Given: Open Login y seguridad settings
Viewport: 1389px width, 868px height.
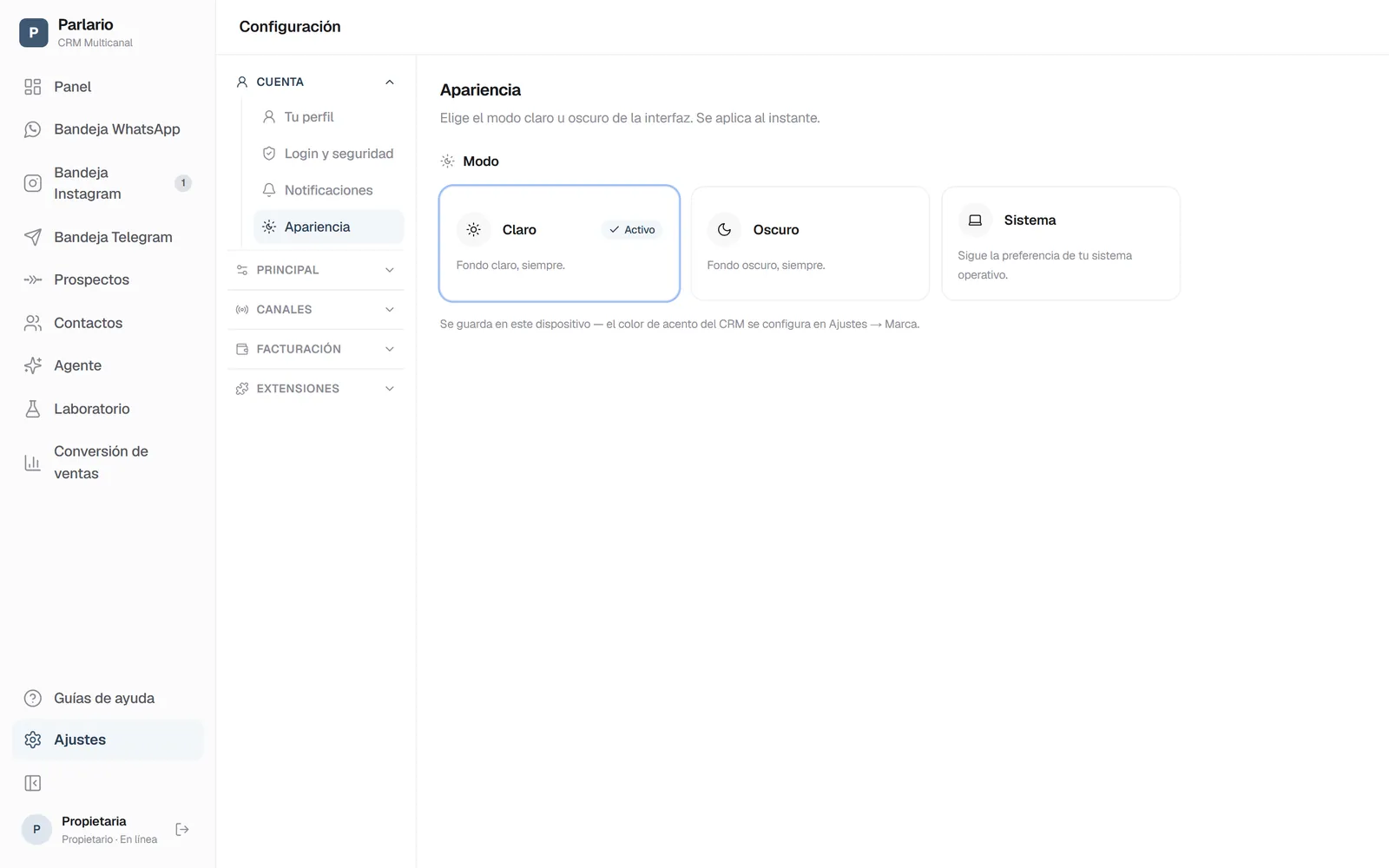Looking at the screenshot, I should tap(328, 154).
